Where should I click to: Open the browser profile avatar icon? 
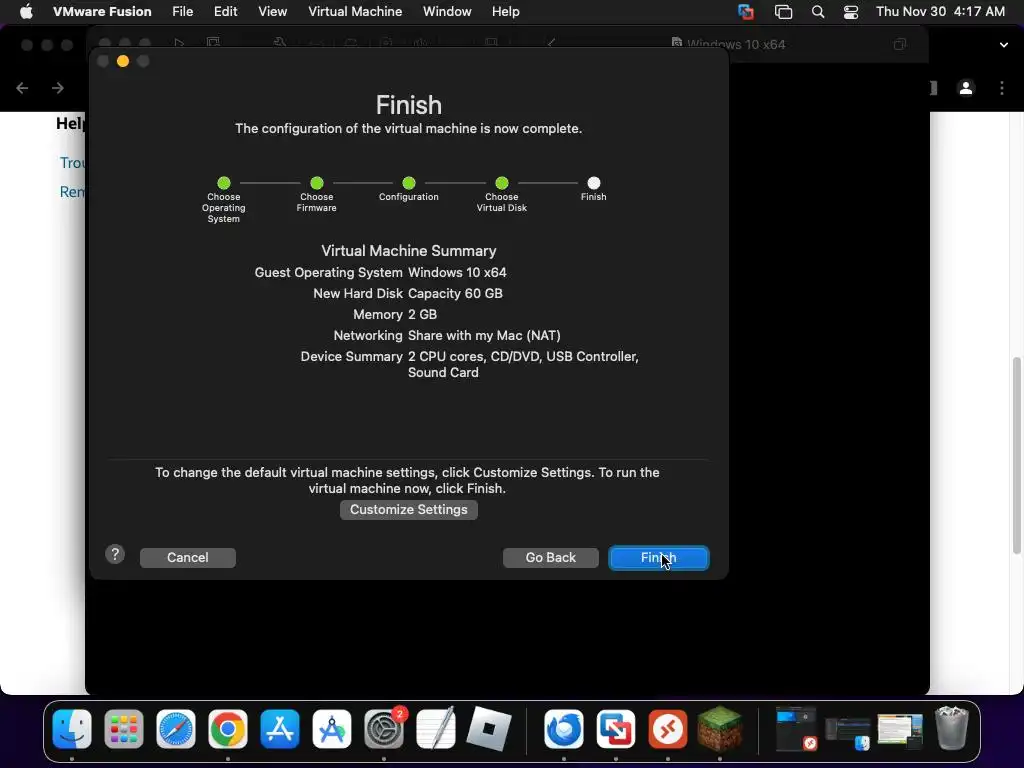(x=966, y=88)
